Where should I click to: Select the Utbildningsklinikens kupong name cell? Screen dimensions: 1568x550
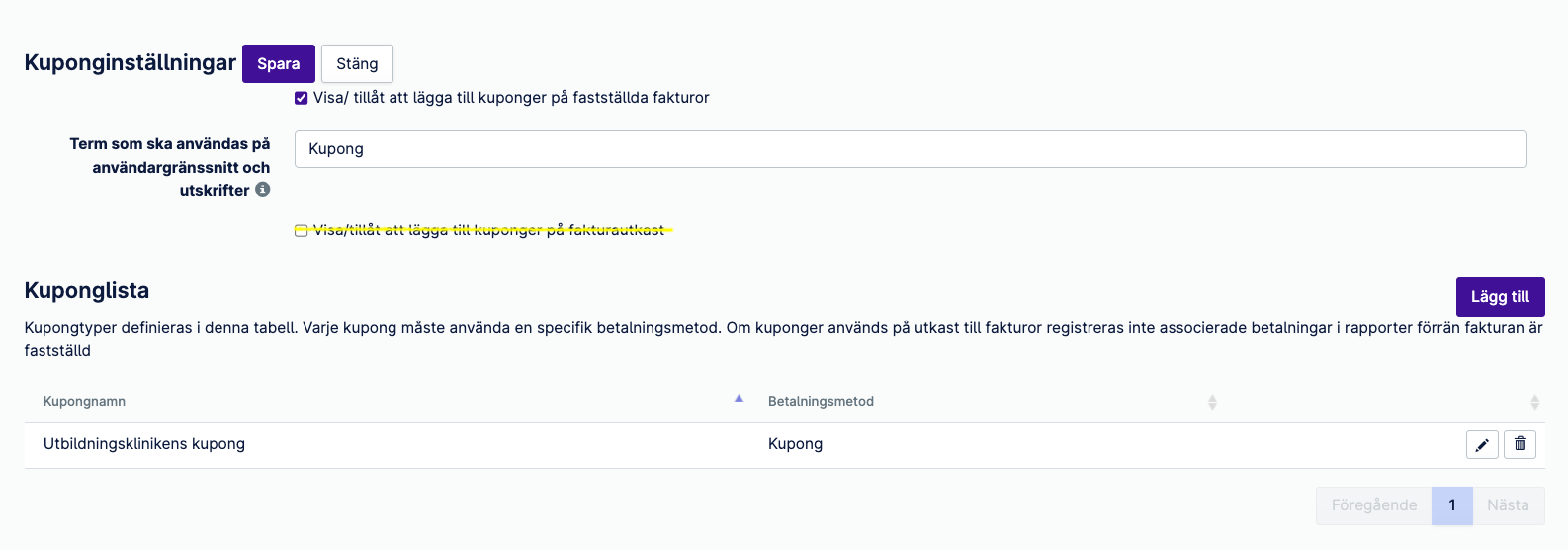tap(144, 444)
